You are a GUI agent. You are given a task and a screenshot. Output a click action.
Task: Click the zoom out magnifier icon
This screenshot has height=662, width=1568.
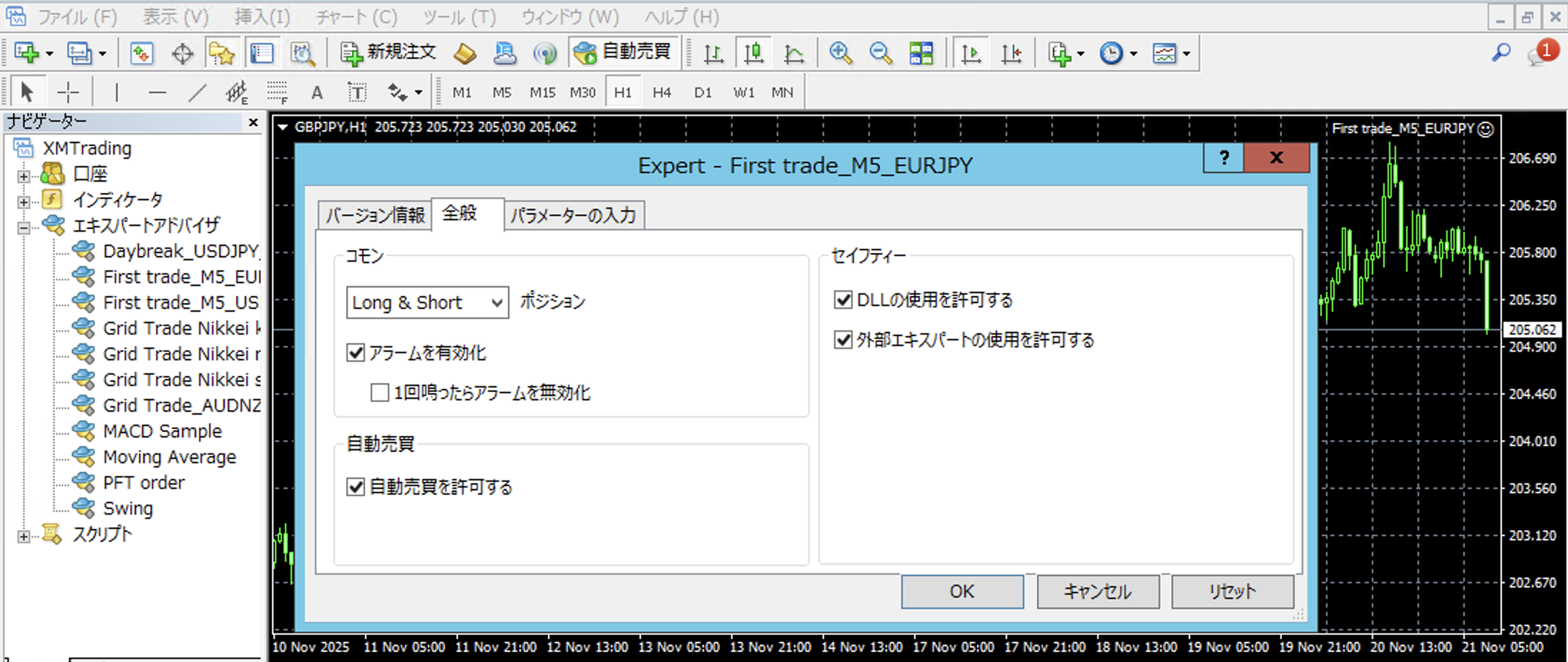click(x=881, y=53)
